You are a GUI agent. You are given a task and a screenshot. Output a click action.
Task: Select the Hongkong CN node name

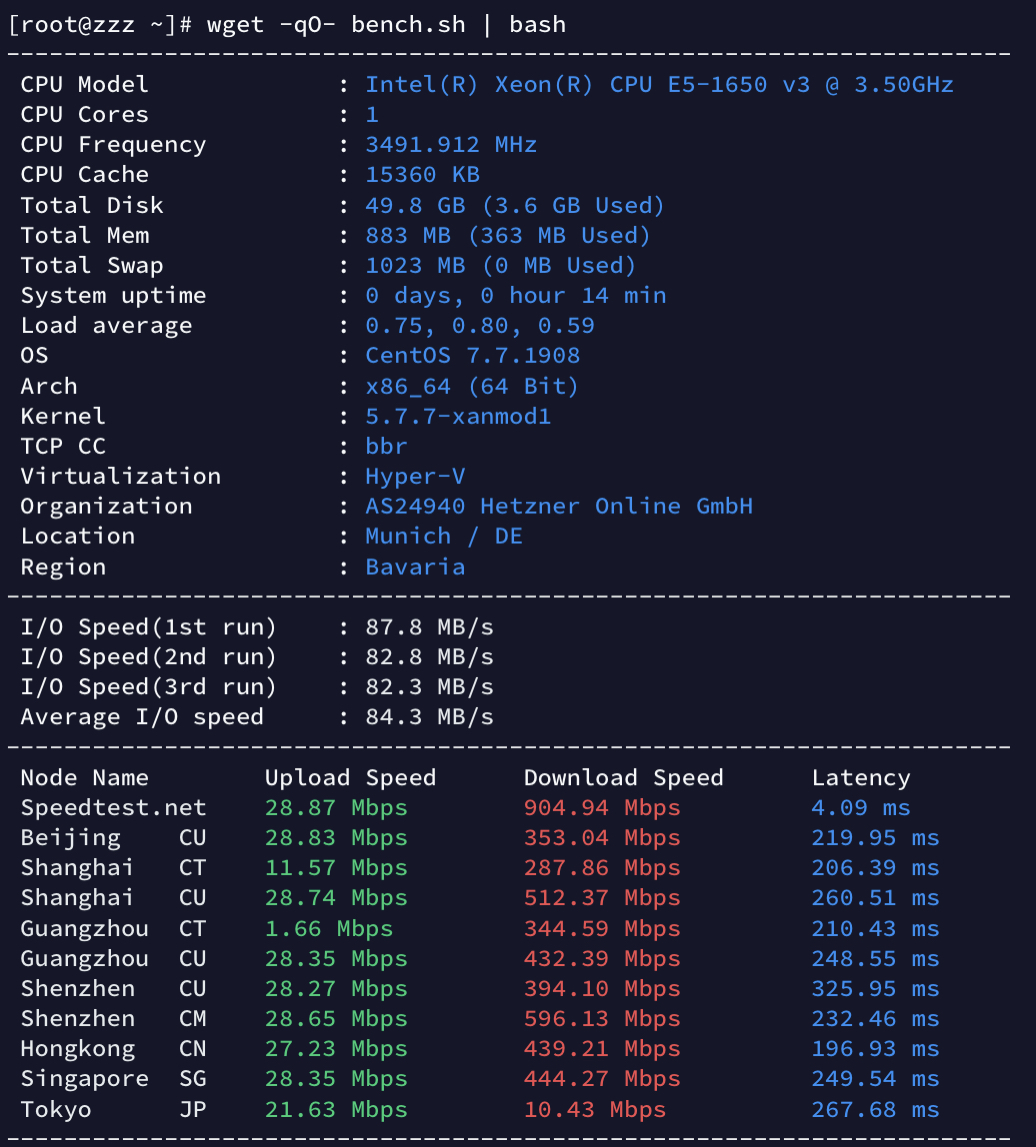point(113,1049)
